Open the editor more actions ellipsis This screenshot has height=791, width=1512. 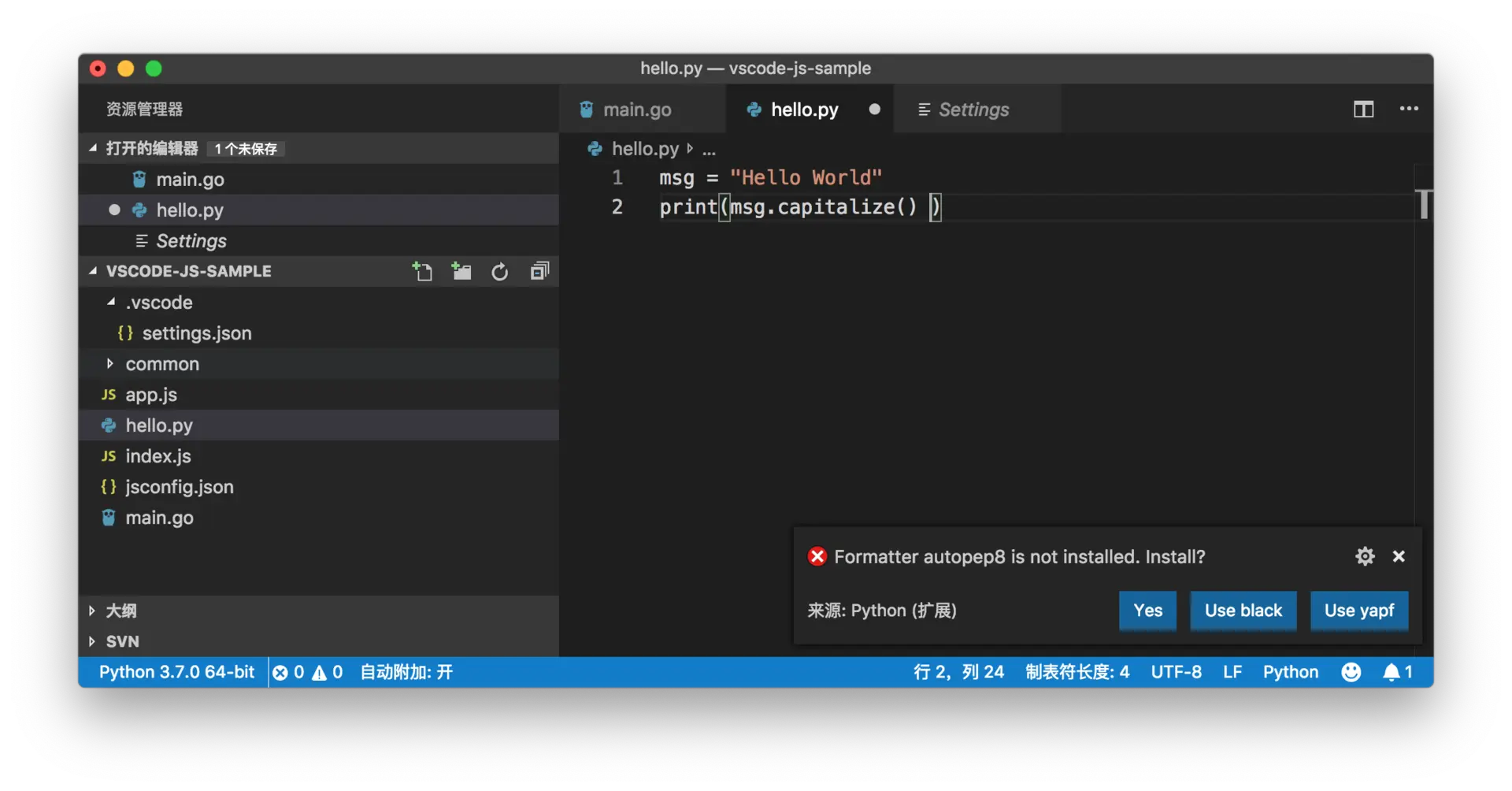point(1409,109)
